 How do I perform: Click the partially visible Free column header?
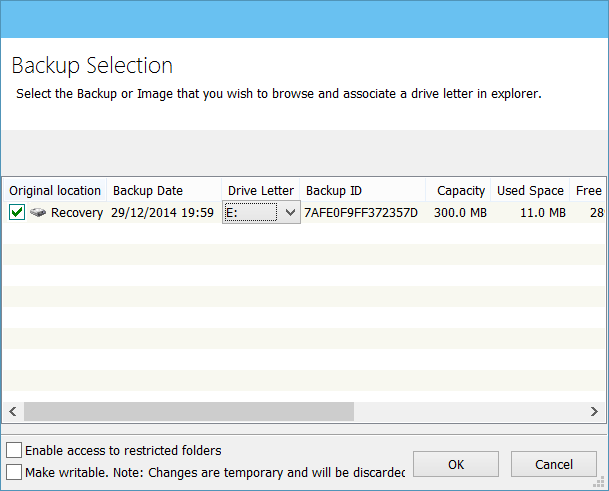(x=587, y=191)
